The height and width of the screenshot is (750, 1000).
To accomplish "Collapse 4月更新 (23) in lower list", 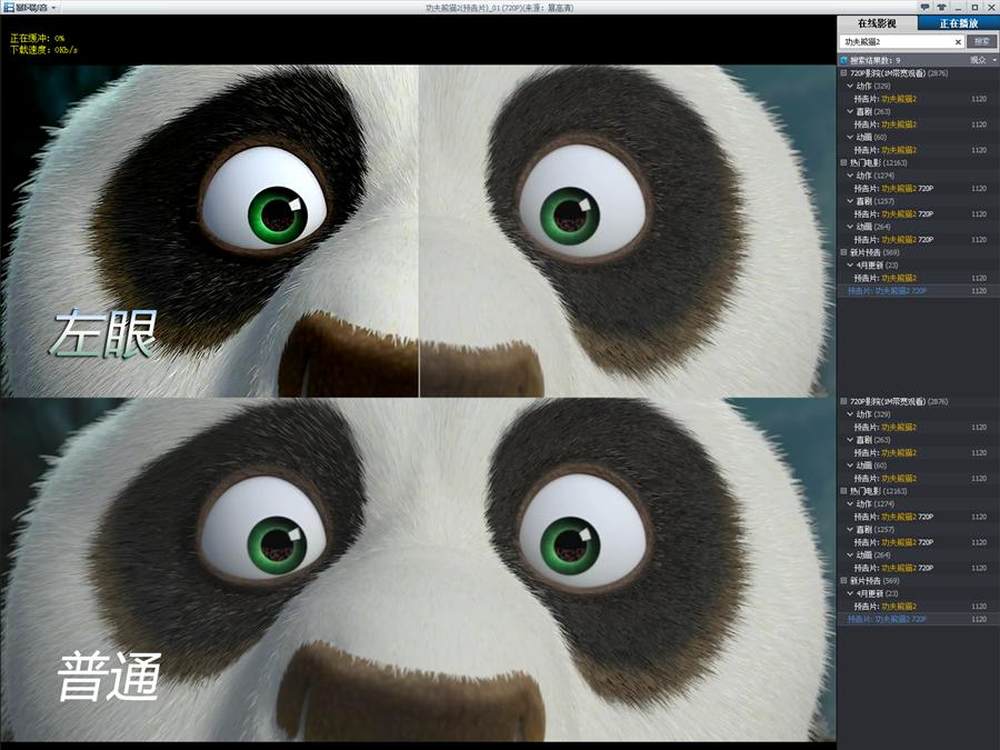I will (x=850, y=594).
